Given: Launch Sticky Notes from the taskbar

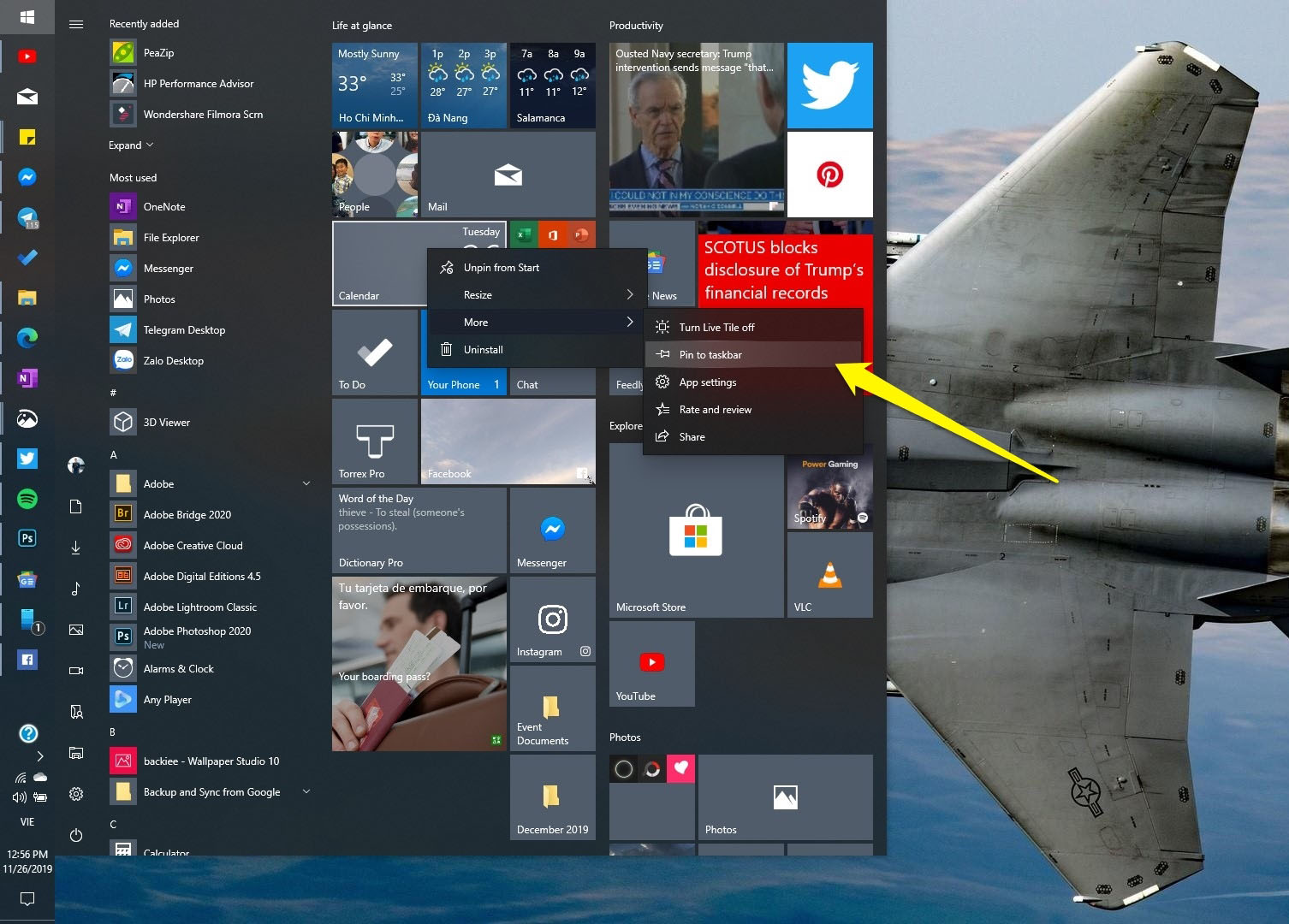Looking at the screenshot, I should [27, 137].
